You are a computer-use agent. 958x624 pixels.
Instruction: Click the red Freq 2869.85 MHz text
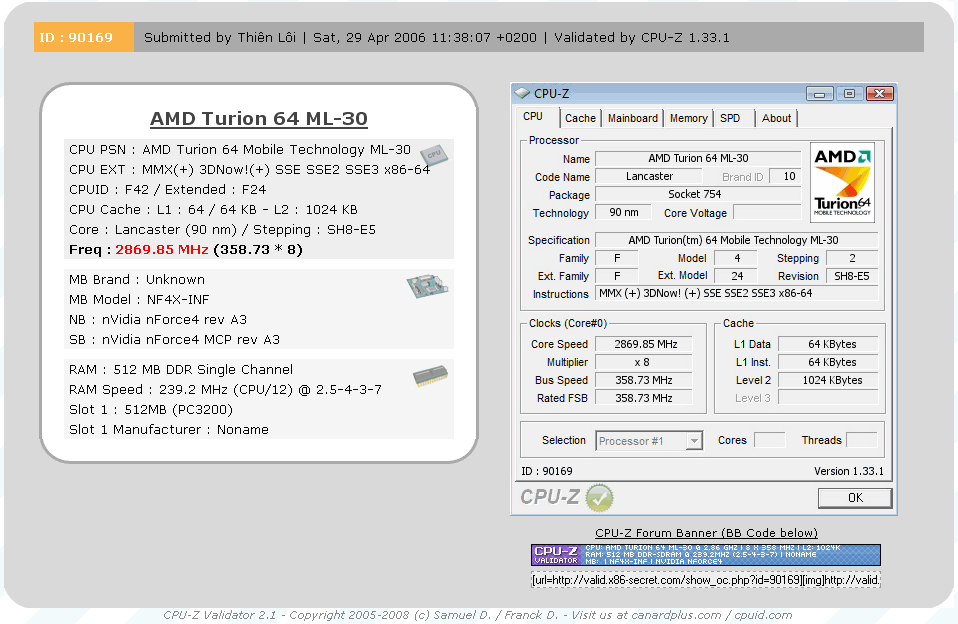click(x=162, y=249)
